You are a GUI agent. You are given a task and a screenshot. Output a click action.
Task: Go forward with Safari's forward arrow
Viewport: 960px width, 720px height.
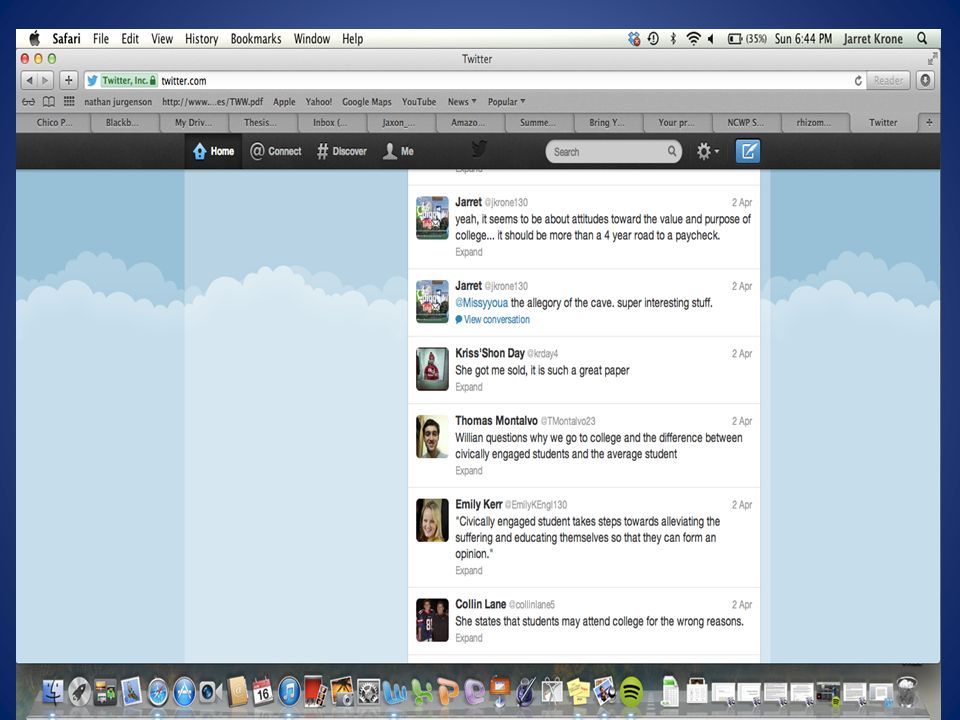(x=45, y=80)
